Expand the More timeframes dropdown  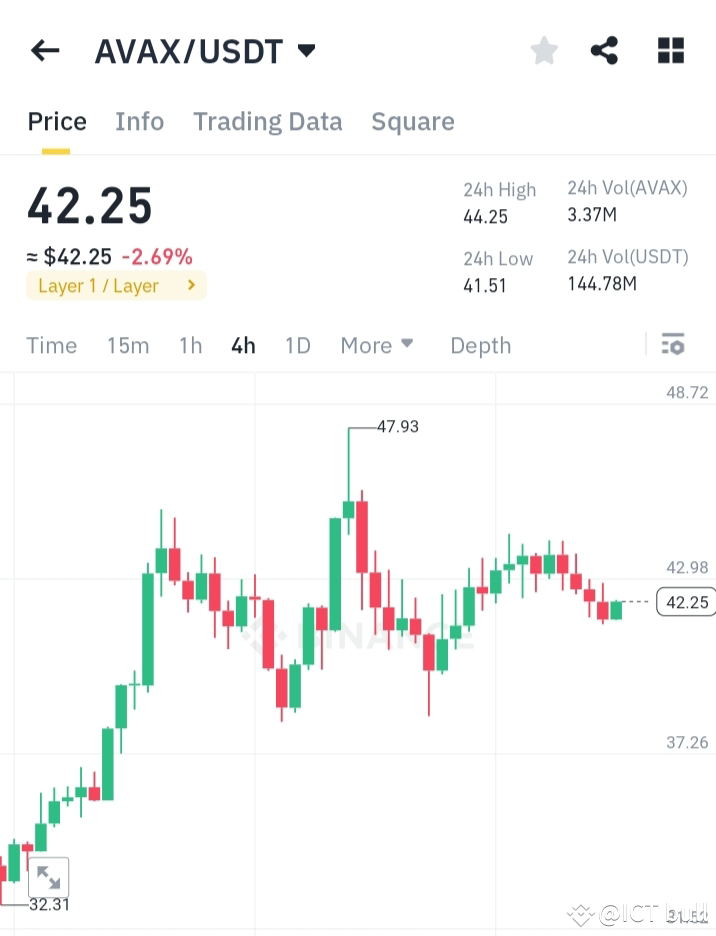pyautogui.click(x=377, y=345)
